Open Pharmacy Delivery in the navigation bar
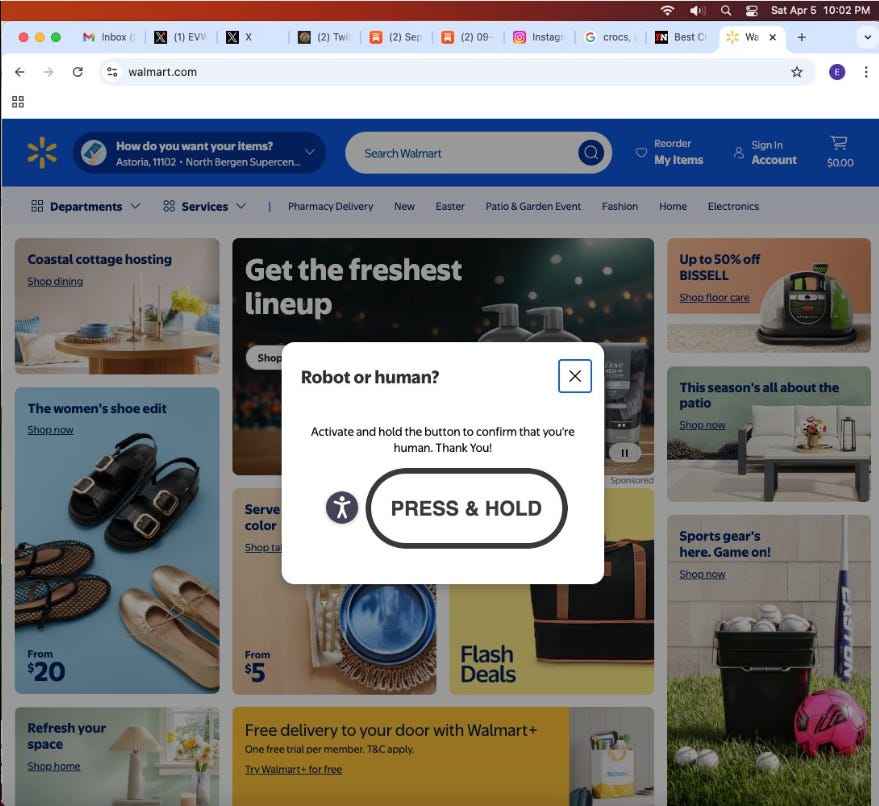Screen dimensions: 879x806 click(330, 206)
